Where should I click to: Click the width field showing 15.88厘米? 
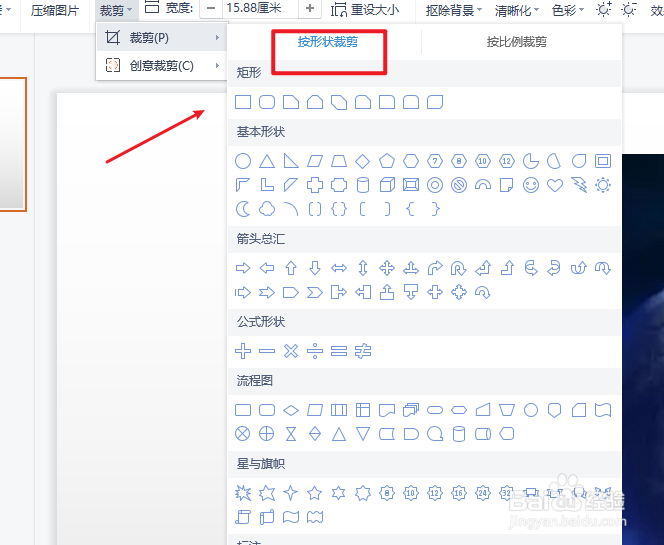[260, 8]
